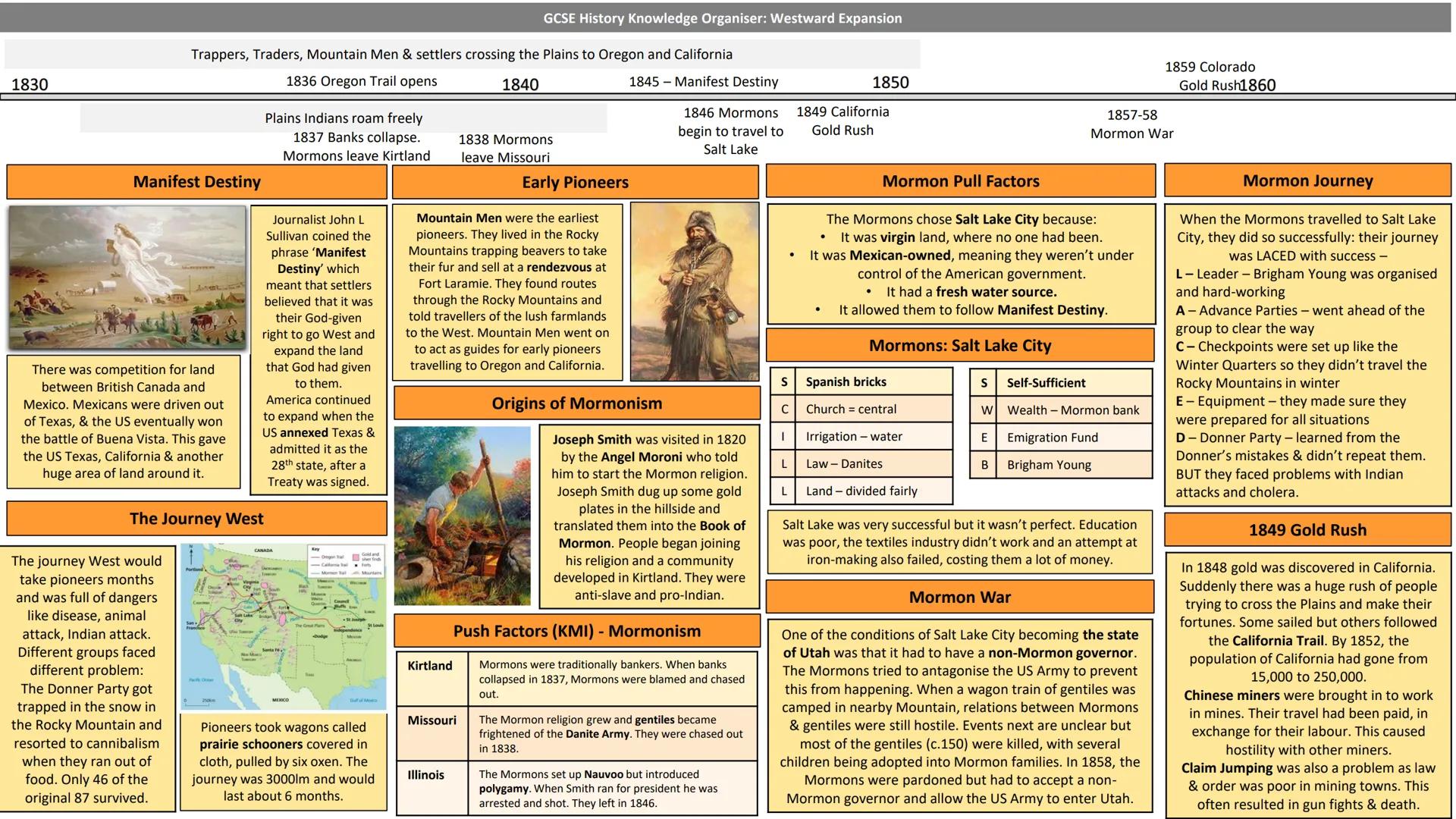Click the 1850 marker on the timeline
The width and height of the screenshot is (1456, 819).
pos(893,82)
